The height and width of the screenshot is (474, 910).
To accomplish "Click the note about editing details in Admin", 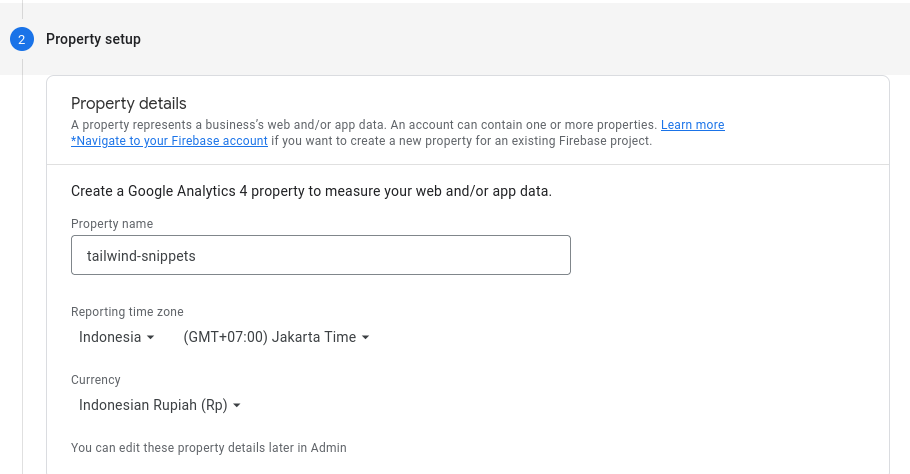I will coord(208,448).
